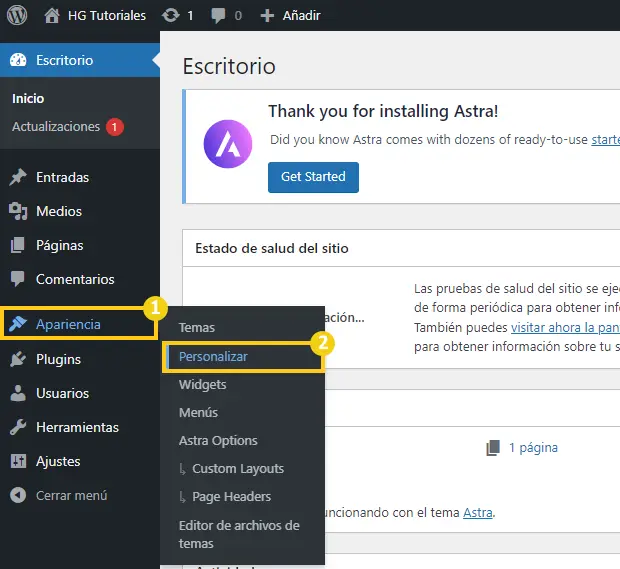Click the paintbrush icon for Apariencia
The image size is (620, 569).
[18, 324]
